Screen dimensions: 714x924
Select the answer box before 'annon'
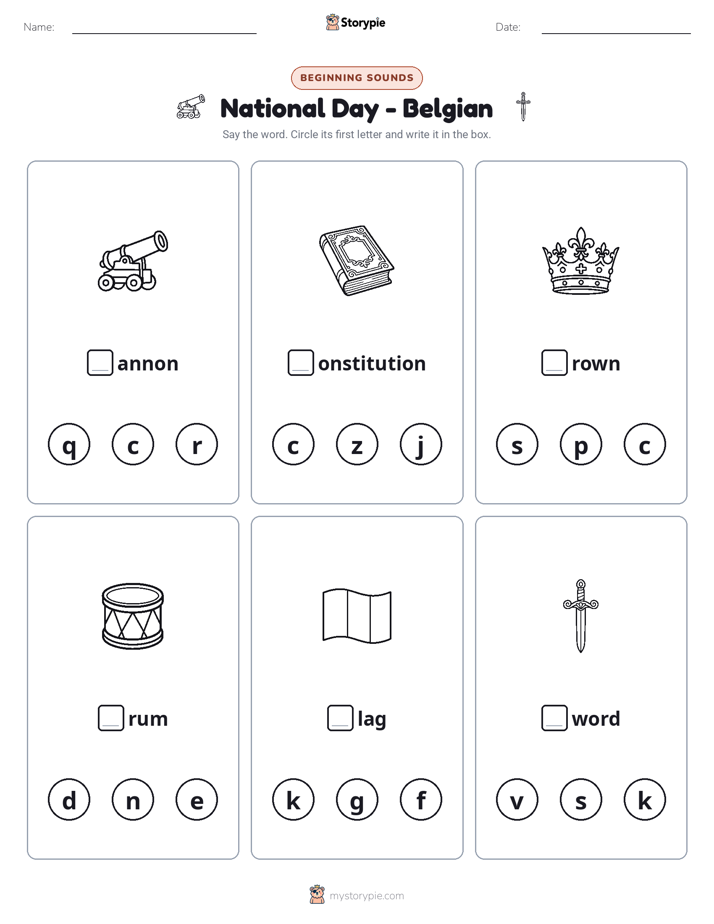coord(100,362)
